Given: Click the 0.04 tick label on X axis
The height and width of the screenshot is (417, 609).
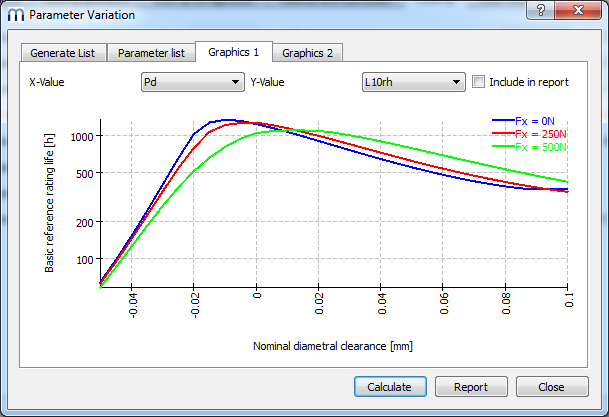Looking at the screenshot, I should tap(382, 304).
